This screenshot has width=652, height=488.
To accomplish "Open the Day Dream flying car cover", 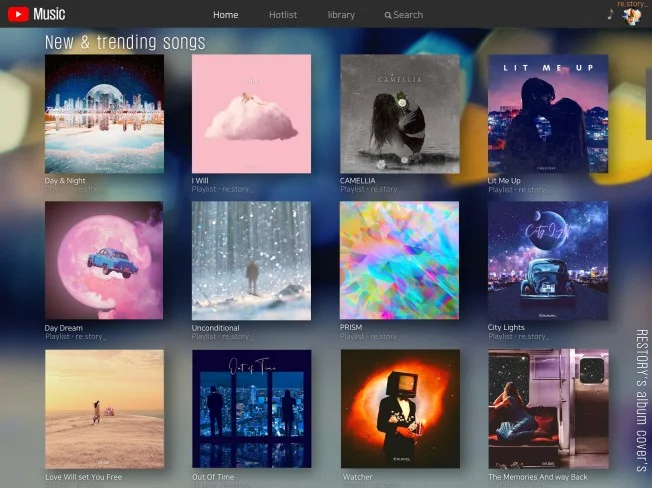I will [x=104, y=261].
